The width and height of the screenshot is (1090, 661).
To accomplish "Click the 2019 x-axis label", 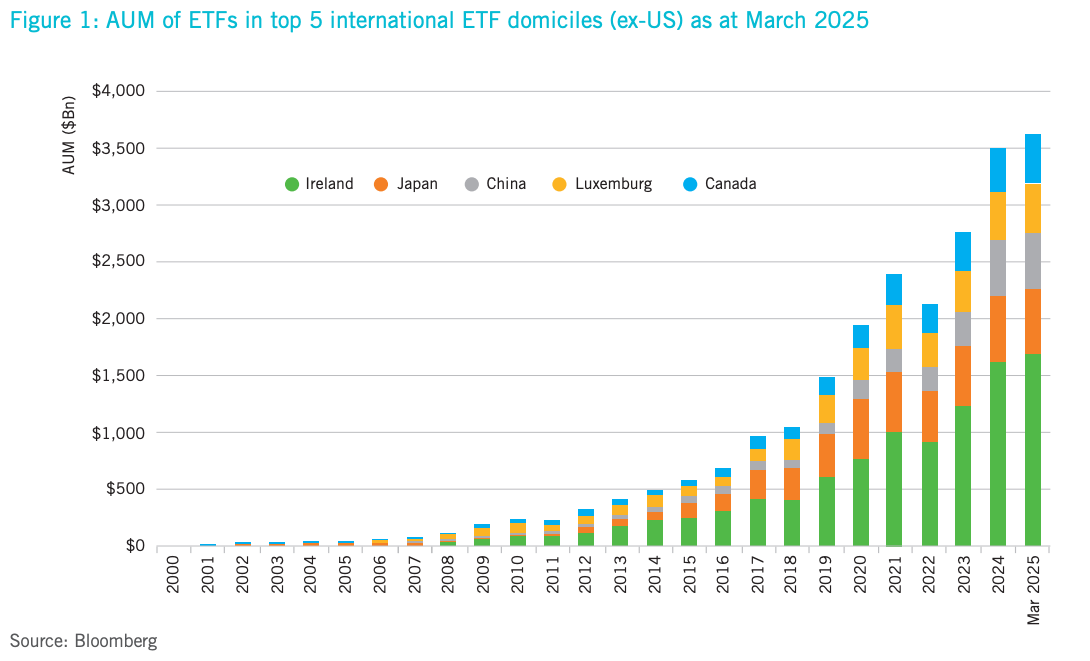I will tap(826, 575).
